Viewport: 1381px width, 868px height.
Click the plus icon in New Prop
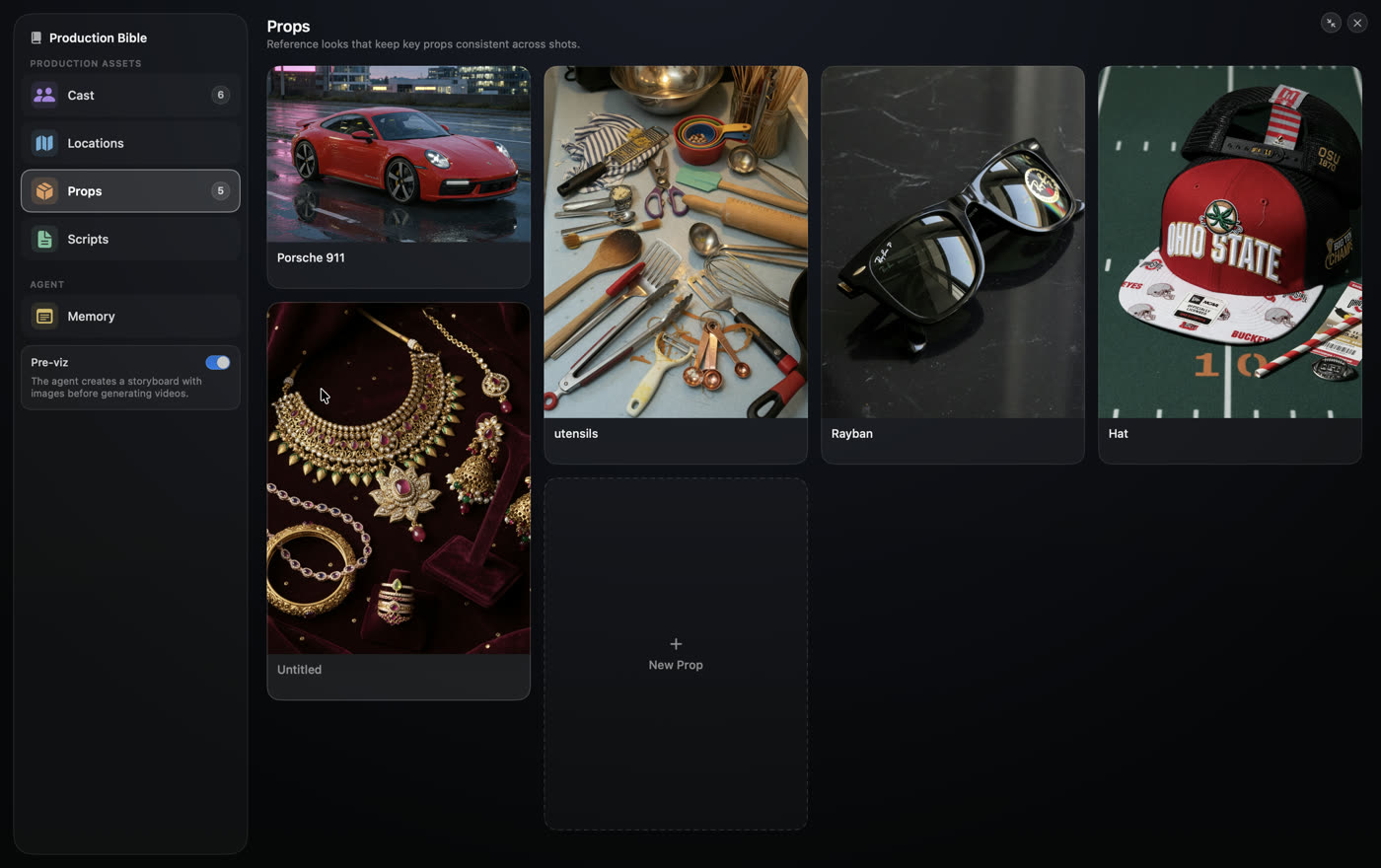[676, 644]
